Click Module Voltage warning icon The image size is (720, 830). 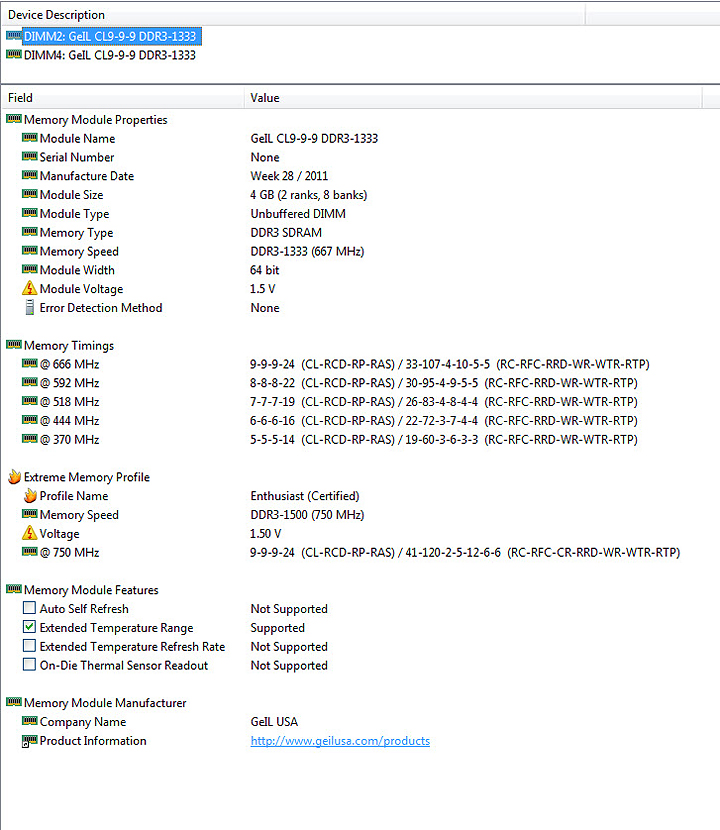[30, 288]
